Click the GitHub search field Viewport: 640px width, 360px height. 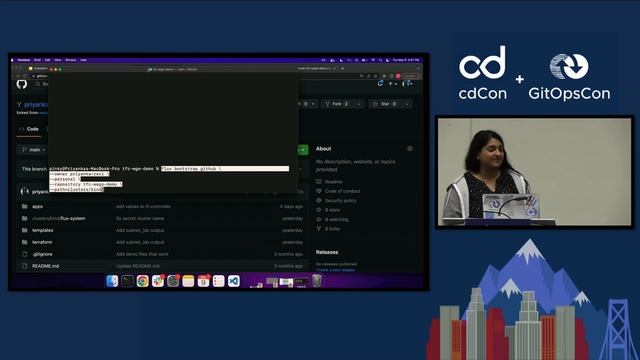click(x=41, y=84)
